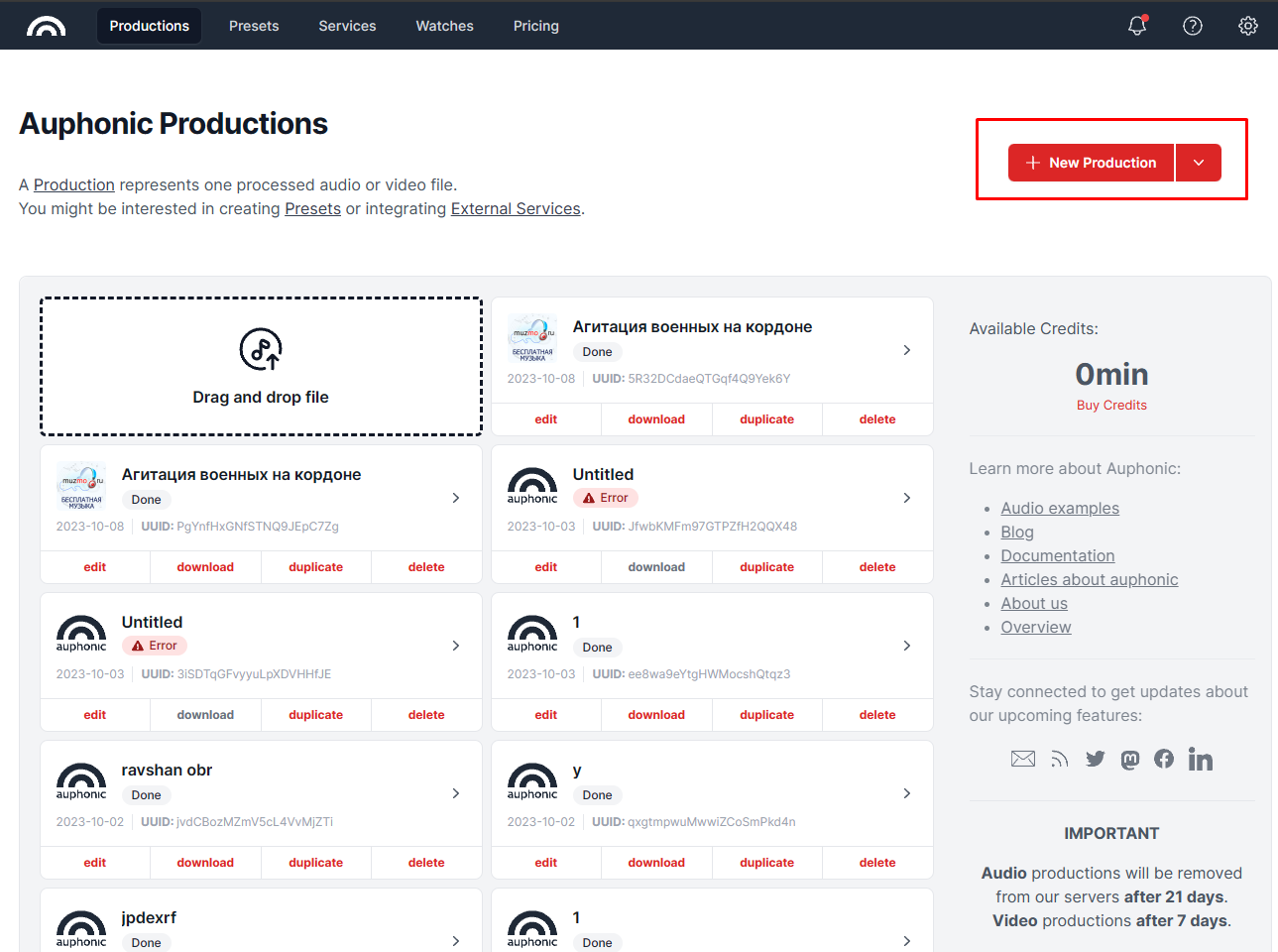The width and height of the screenshot is (1278, 952).
Task: Expand chevron of production y
Action: 907,793
